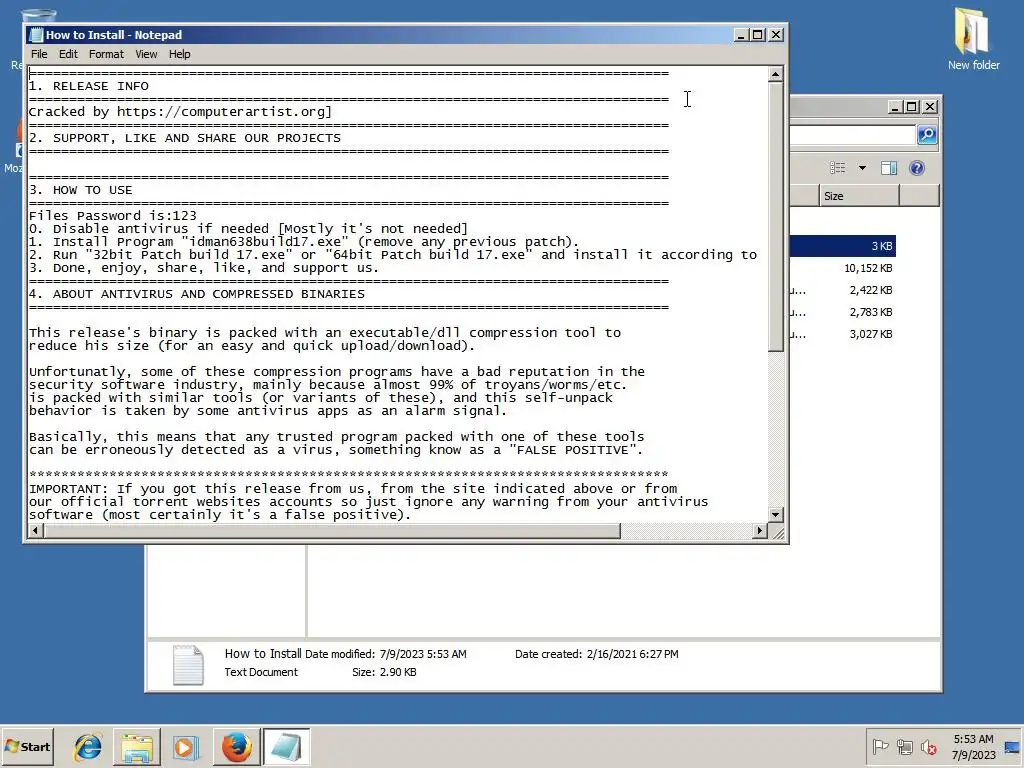Viewport: 1024px width, 768px height.
Task: Click the 'Files Password is:123' line
Action: click(x=112, y=216)
